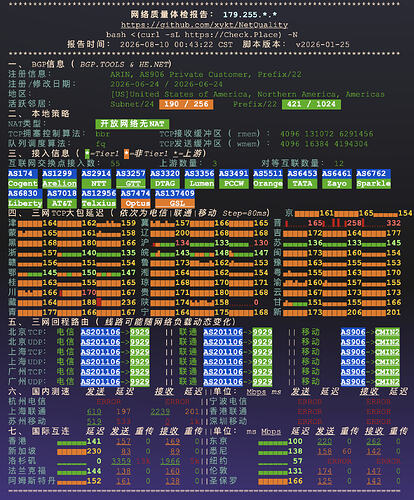Click the AS1299 badge

[x=60, y=173]
